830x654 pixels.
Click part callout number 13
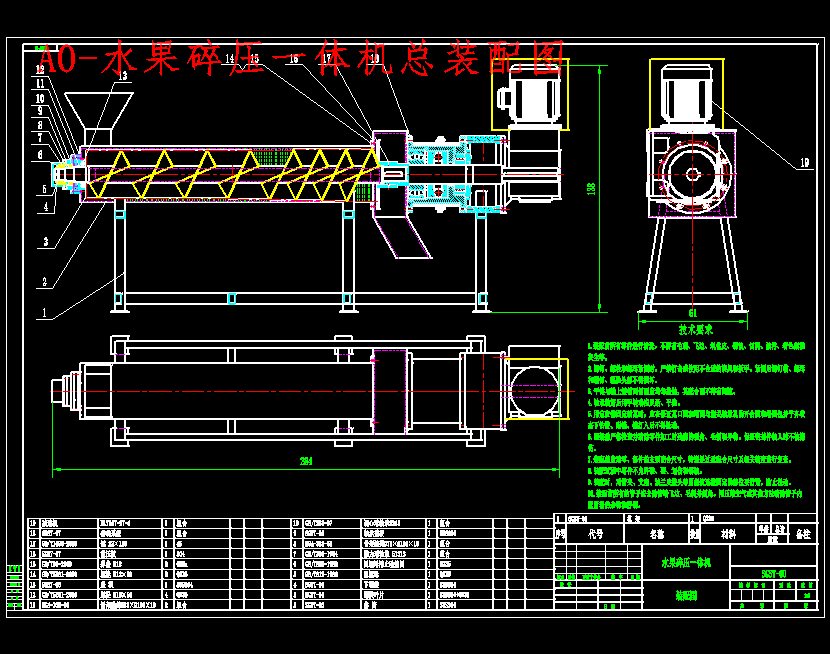pyautogui.click(x=123, y=76)
